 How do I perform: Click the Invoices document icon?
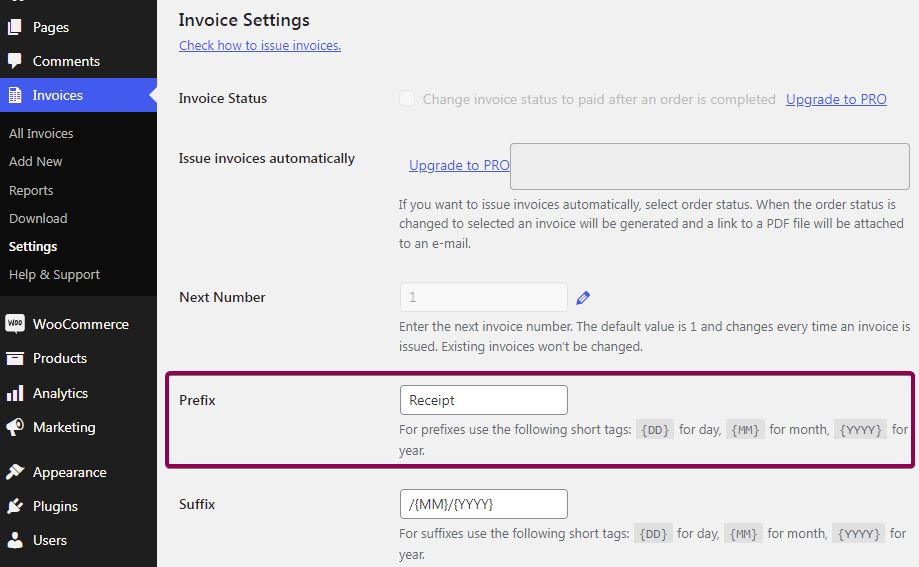coord(15,95)
